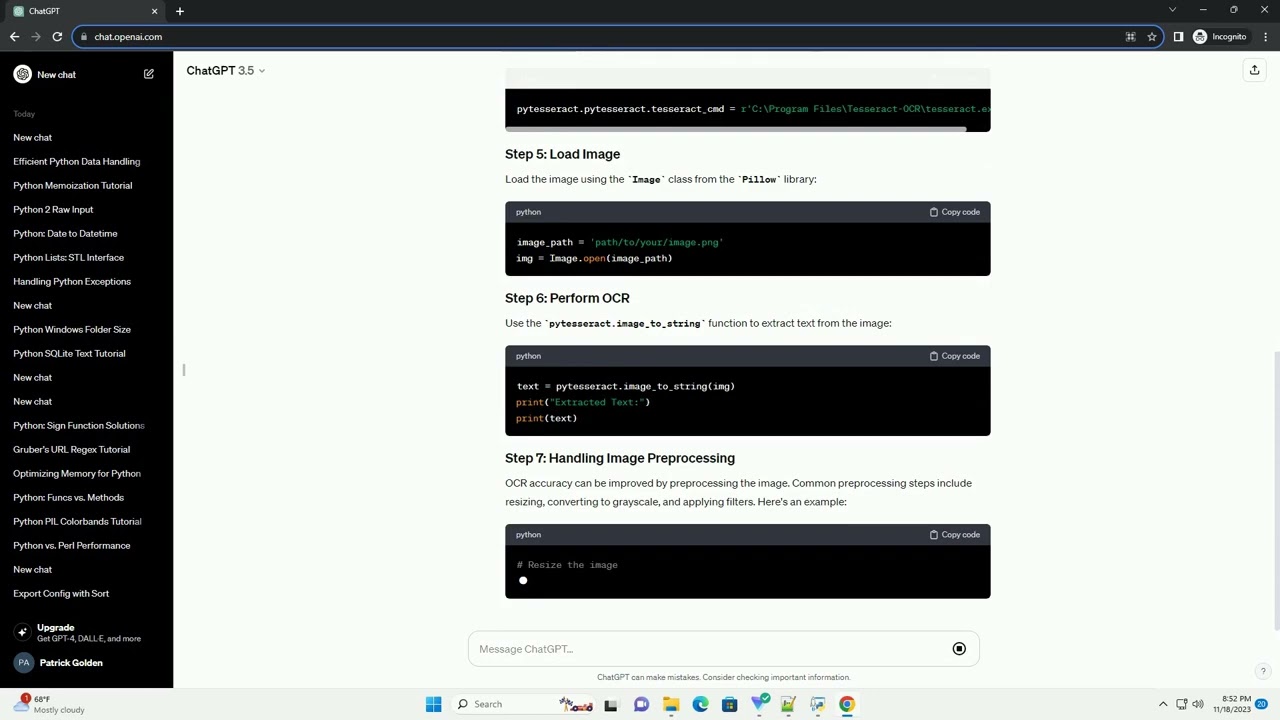The image size is (1280, 720).
Task: Go back to the previous page
Action: (x=14, y=37)
